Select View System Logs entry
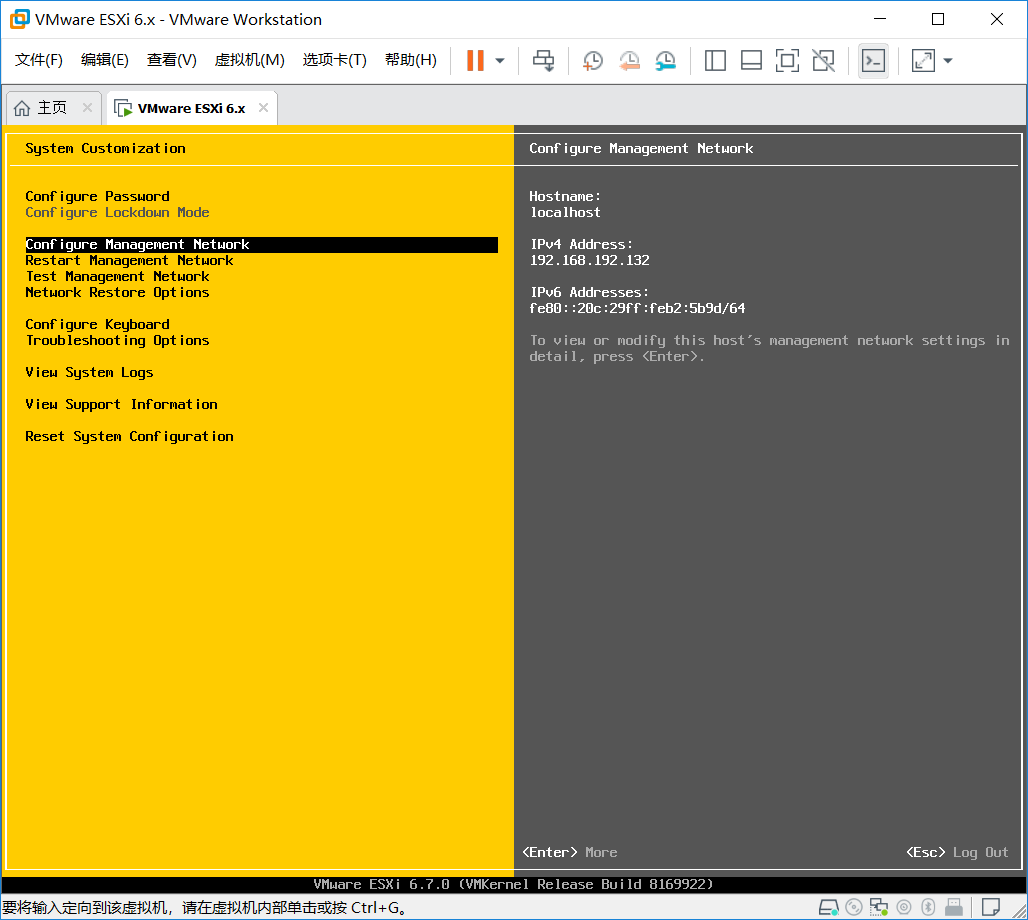Viewport: 1028px width, 920px height. [89, 372]
